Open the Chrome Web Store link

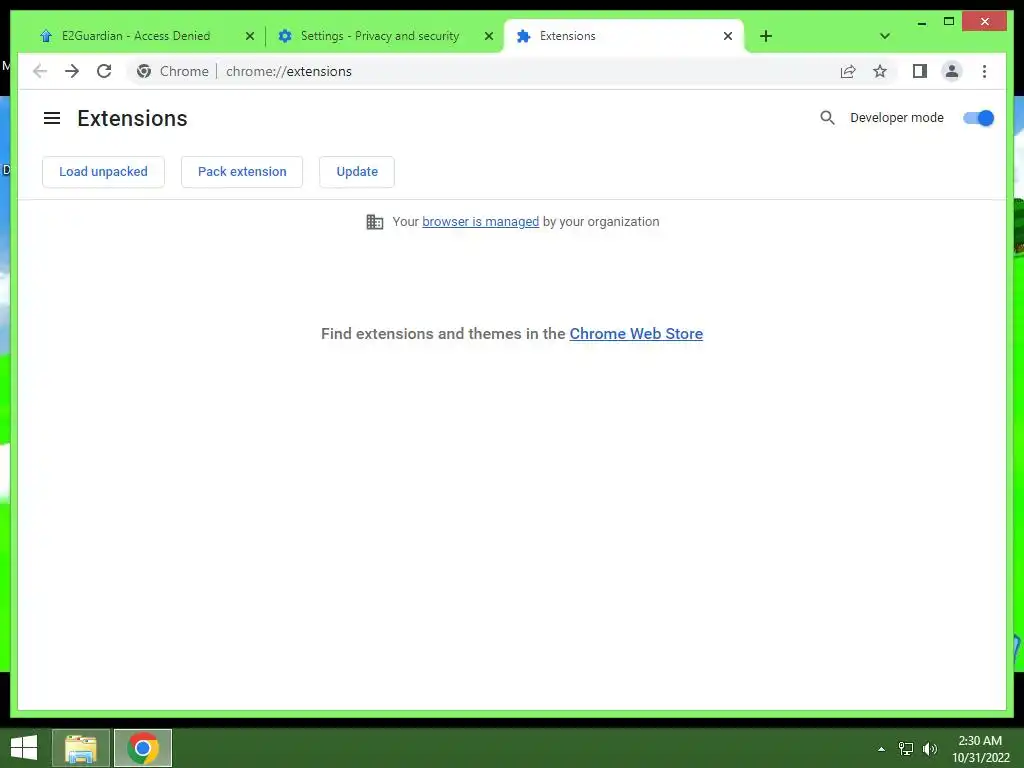coord(636,334)
